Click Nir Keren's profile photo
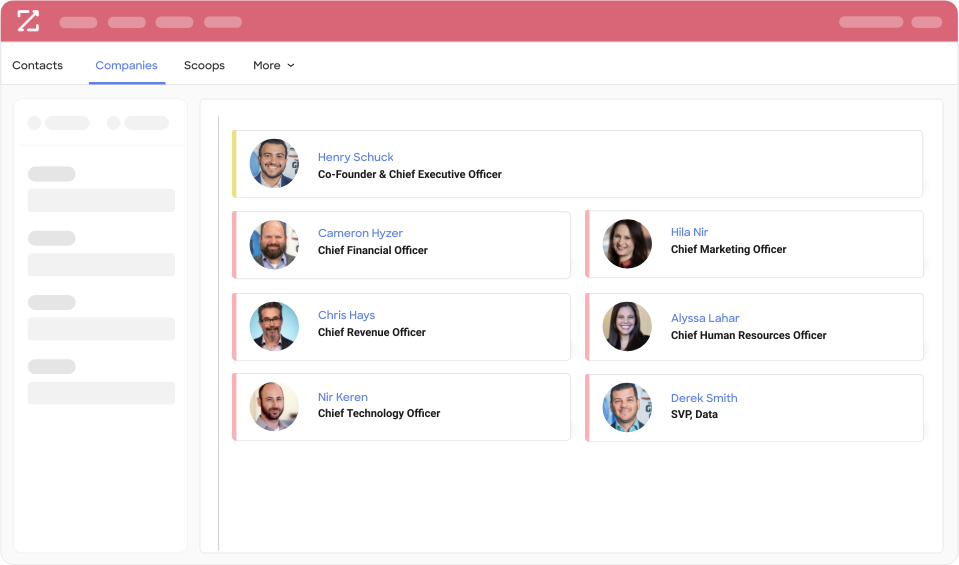 (274, 407)
